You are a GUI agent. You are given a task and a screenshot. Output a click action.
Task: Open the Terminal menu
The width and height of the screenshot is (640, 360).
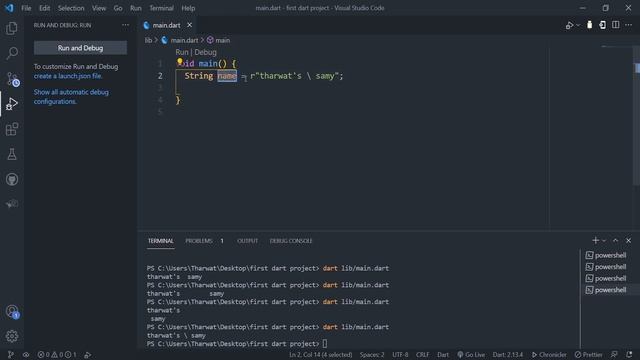point(161,8)
